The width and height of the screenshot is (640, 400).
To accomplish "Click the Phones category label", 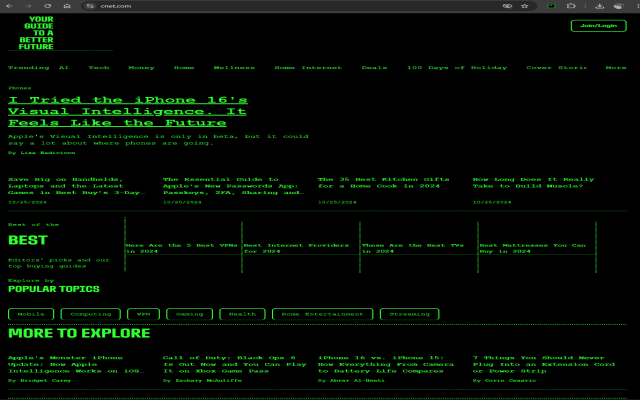I will (x=20, y=88).
